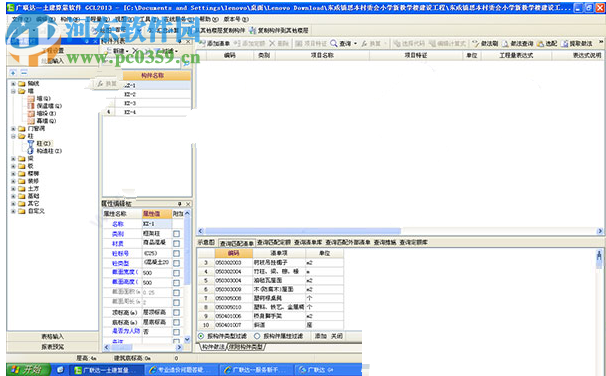The height and width of the screenshot is (376, 606).
Task: Click the delete X icon in component list toolbar
Action: pos(134,51)
